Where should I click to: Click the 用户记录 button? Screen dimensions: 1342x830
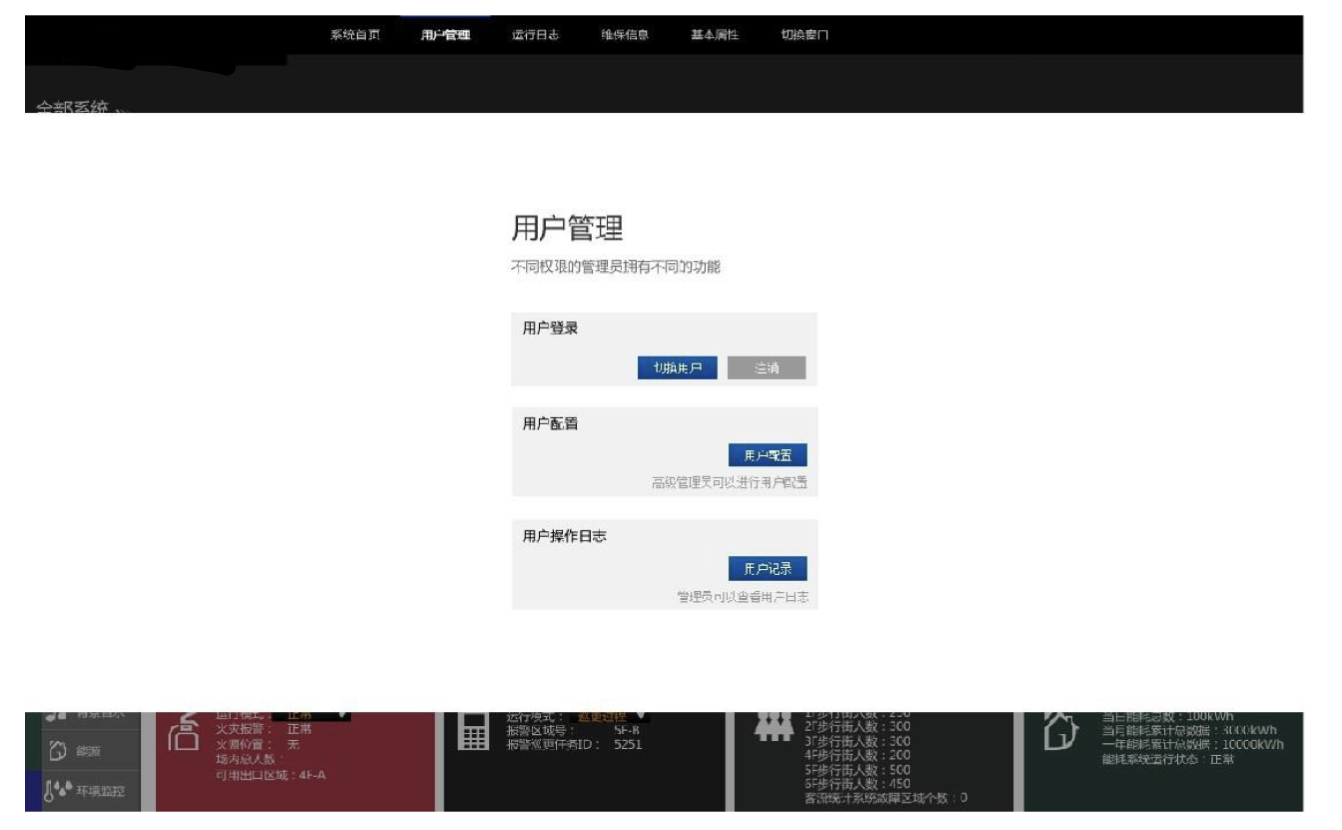pyautogui.click(x=767, y=569)
